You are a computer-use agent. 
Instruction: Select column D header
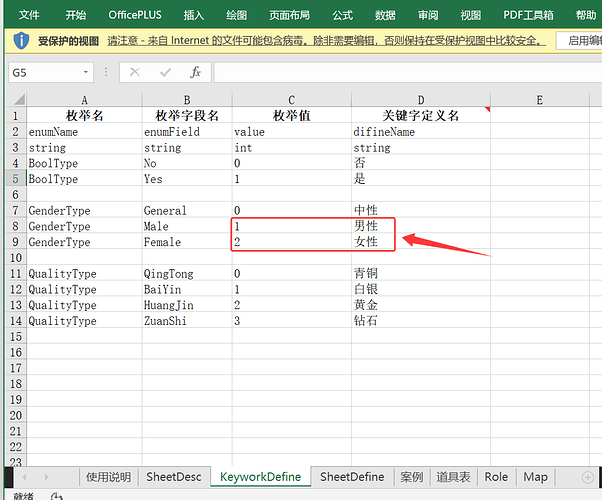pos(421,100)
